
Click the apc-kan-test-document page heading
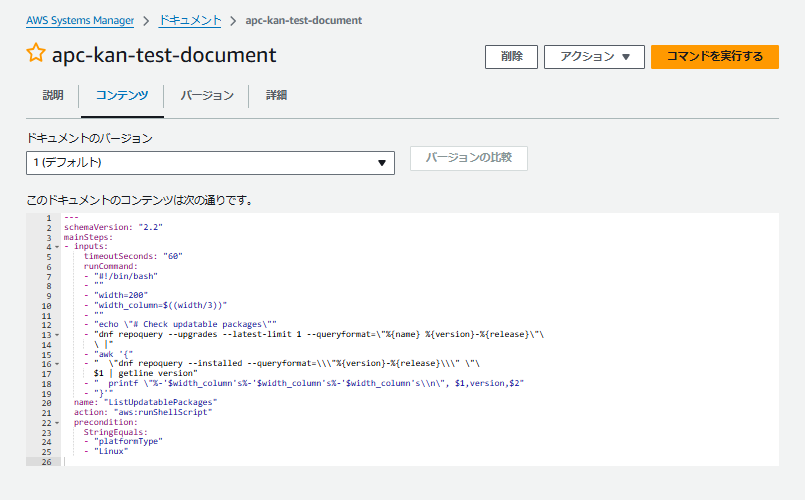164,54
